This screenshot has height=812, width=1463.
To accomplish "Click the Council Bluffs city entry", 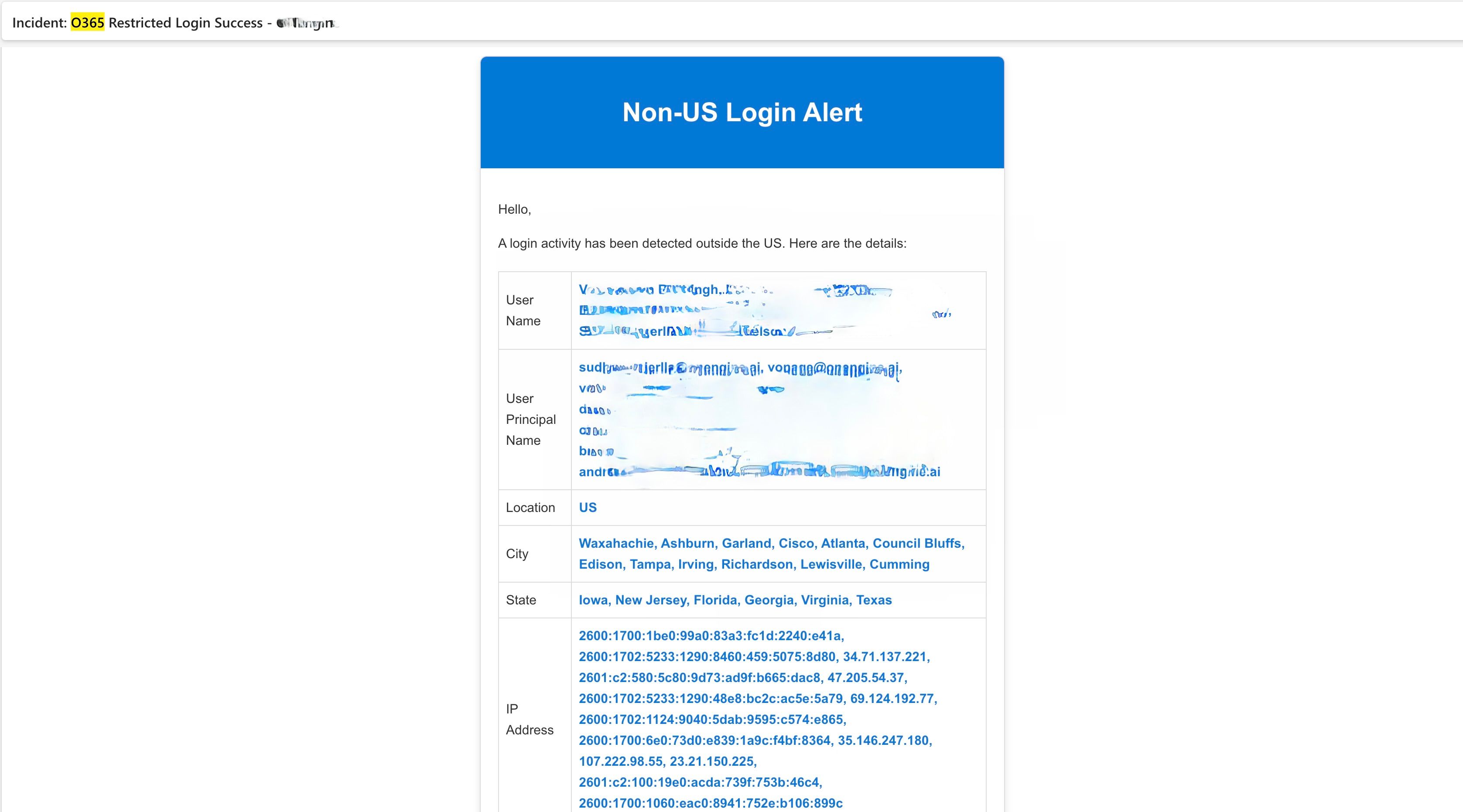I will (916, 543).
